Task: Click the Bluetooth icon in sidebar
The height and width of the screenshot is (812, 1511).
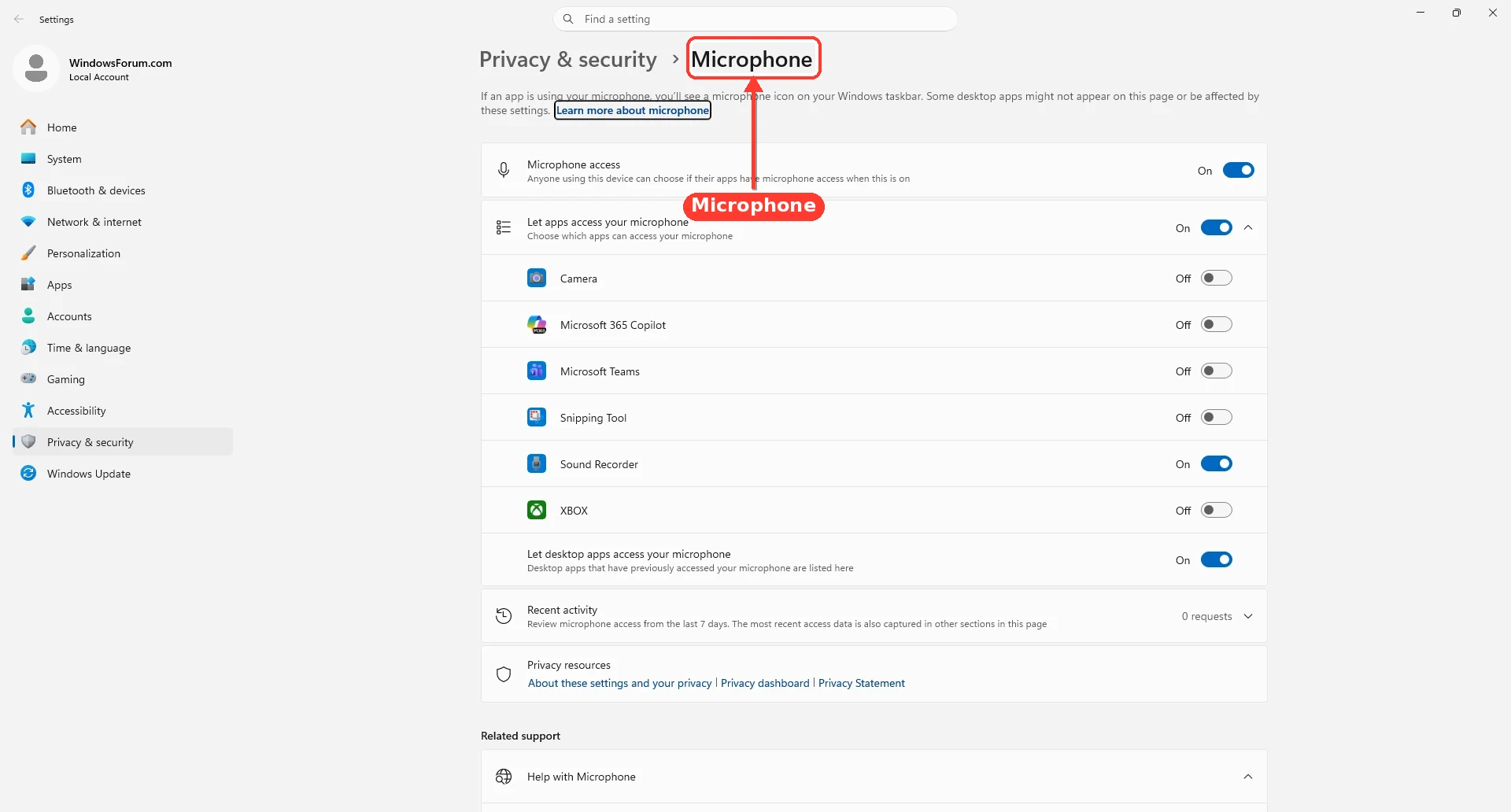Action: click(x=28, y=190)
